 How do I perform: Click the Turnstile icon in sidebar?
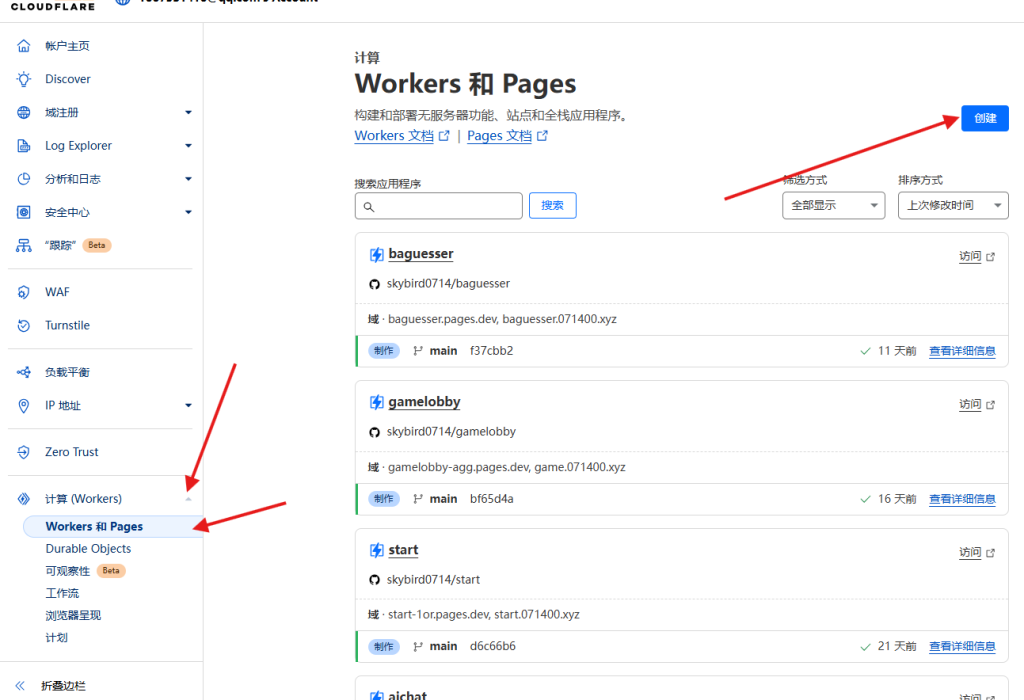click(24, 325)
